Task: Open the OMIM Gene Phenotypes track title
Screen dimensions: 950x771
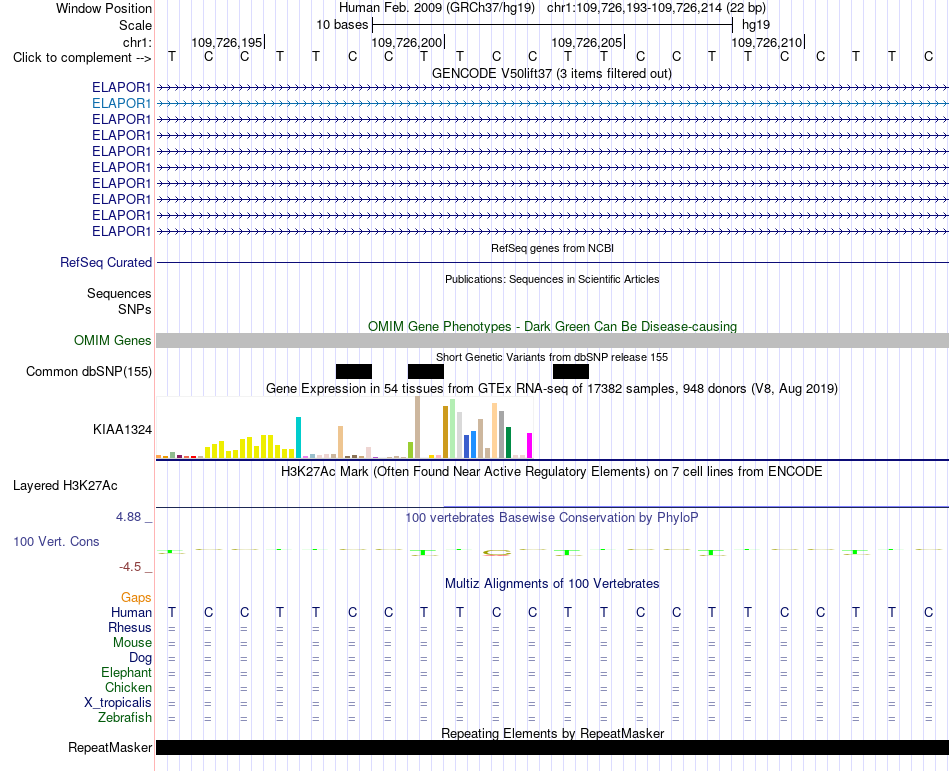Action: 552,326
